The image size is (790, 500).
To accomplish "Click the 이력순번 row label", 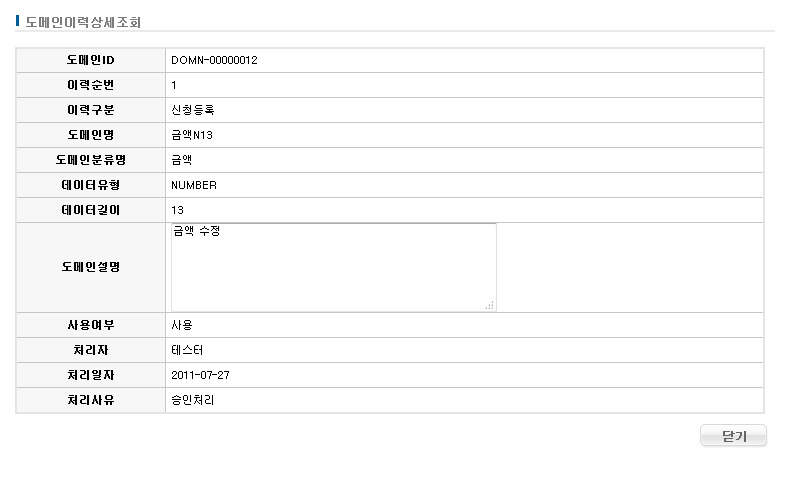I will [x=90, y=85].
